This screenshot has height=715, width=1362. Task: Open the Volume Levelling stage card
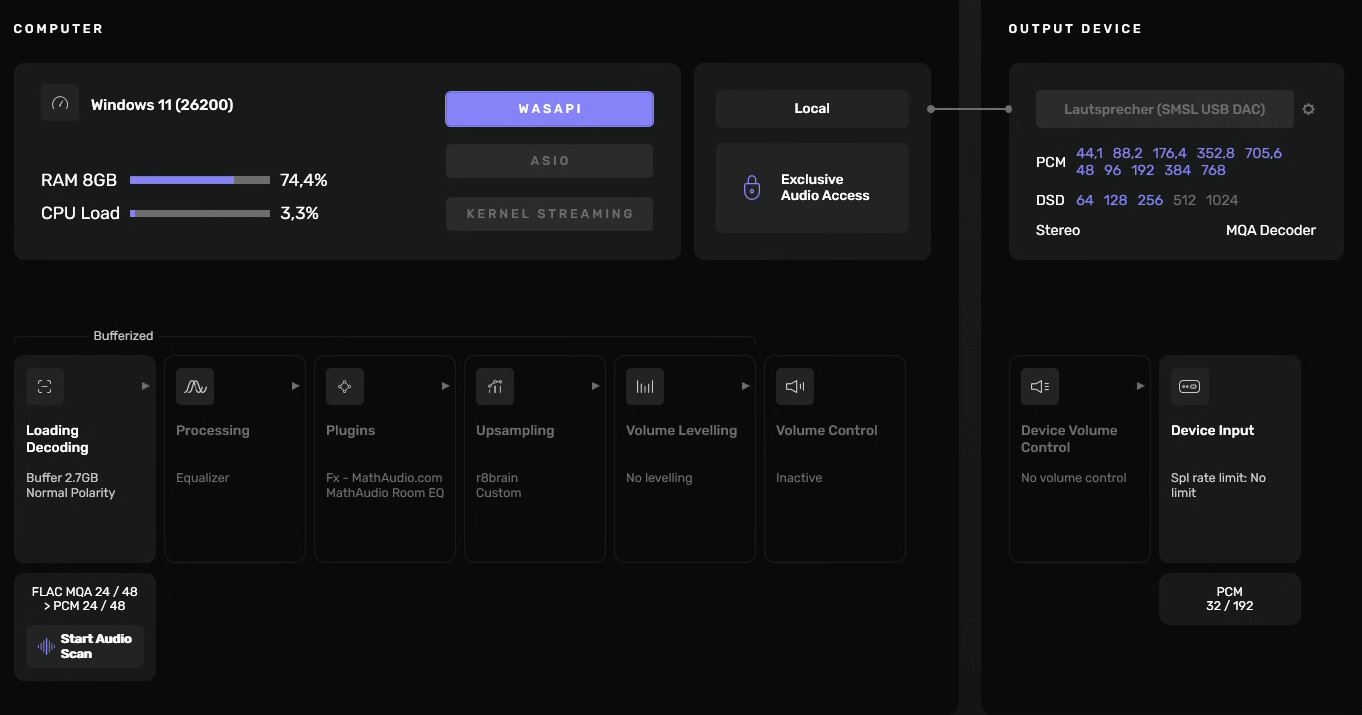pos(685,459)
